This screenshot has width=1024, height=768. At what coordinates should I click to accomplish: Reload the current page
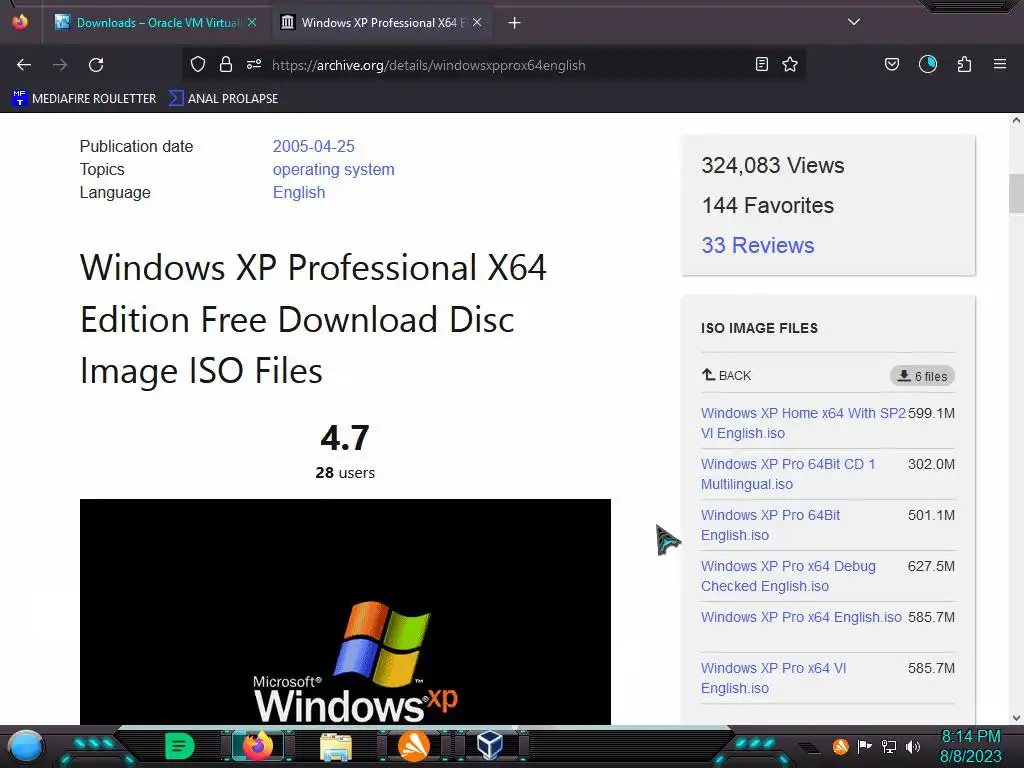96,65
